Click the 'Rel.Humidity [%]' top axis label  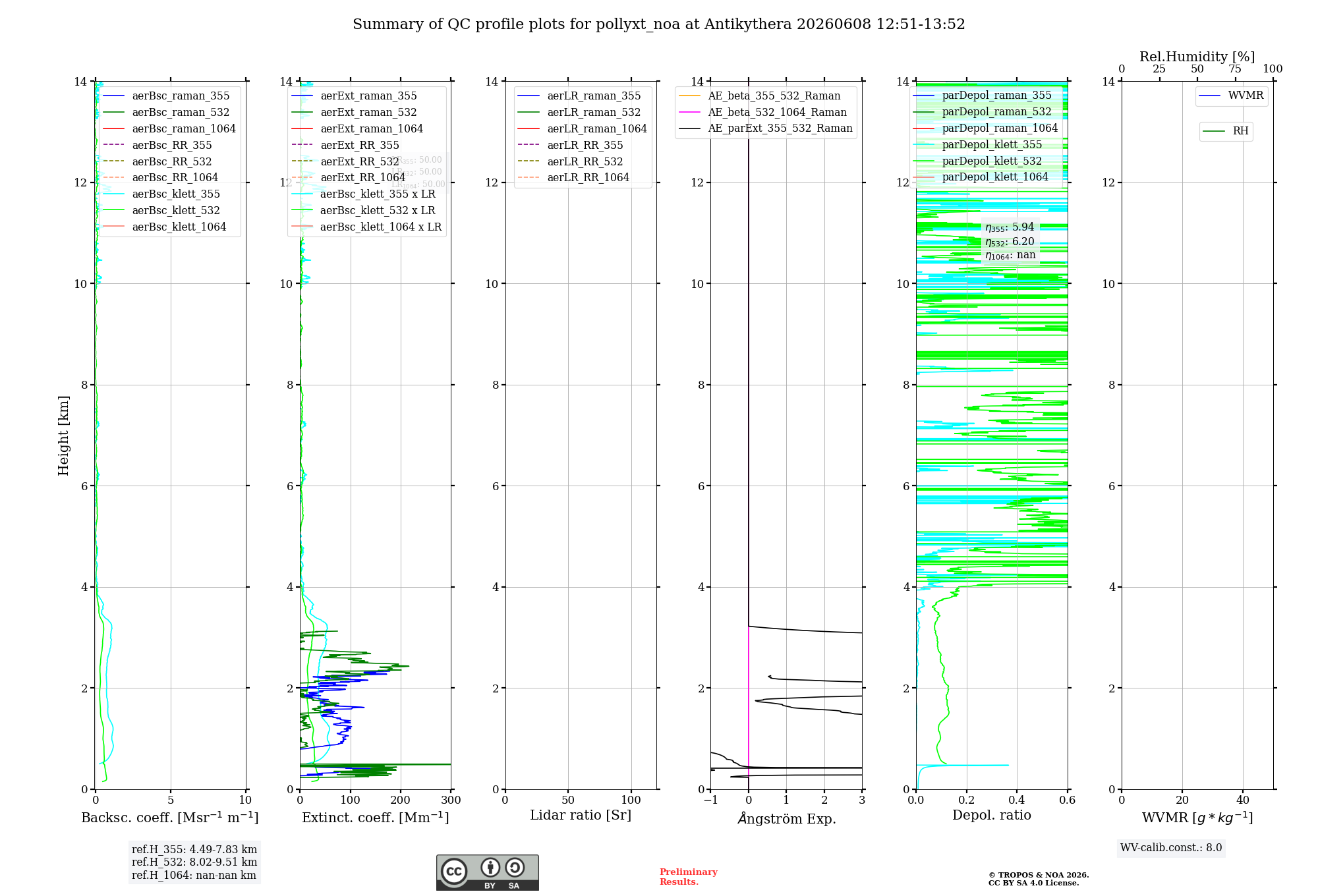tap(1197, 57)
